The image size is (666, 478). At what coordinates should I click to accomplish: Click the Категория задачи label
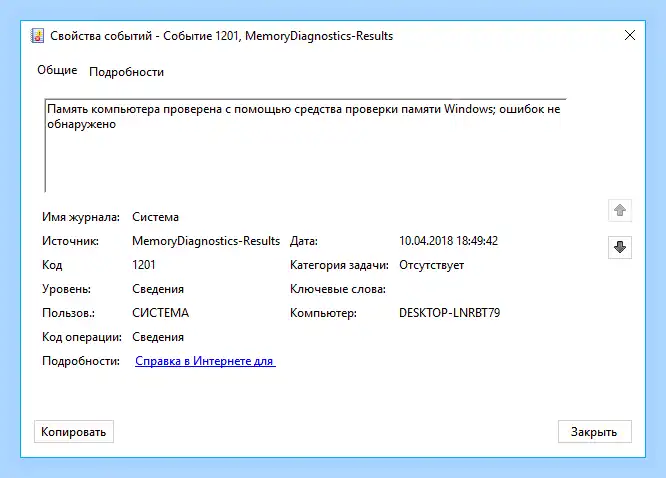(x=339, y=265)
